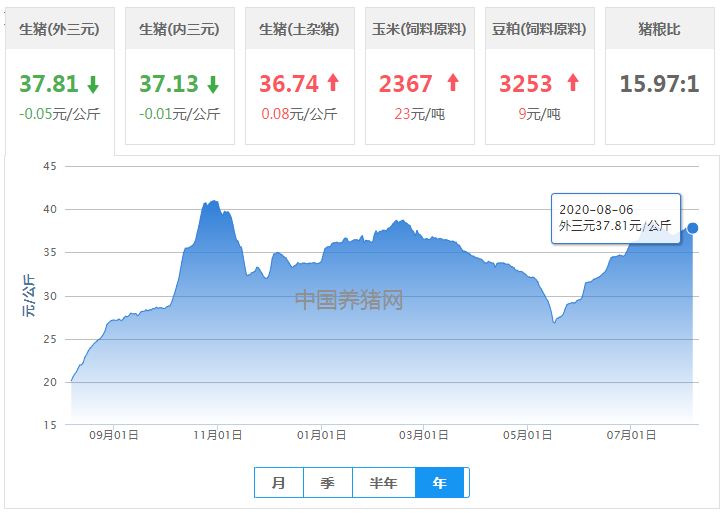
Task: Click the red up arrow beside 2367
Action: point(453,83)
